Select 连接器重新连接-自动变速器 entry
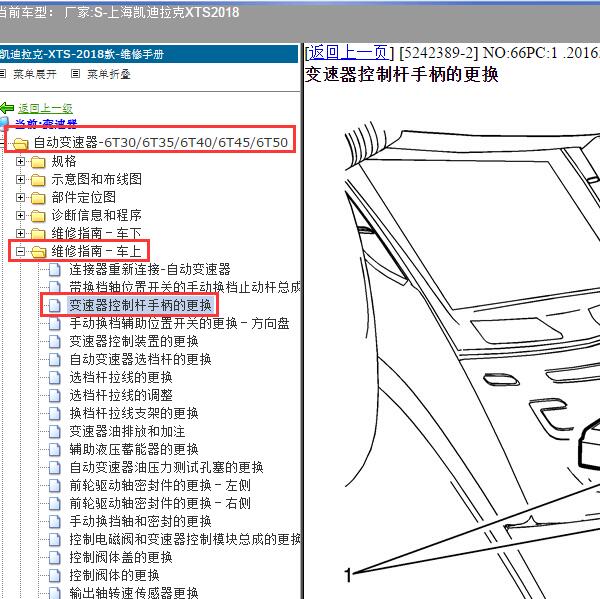Image resolution: width=600 pixels, height=599 pixels. click(x=150, y=270)
